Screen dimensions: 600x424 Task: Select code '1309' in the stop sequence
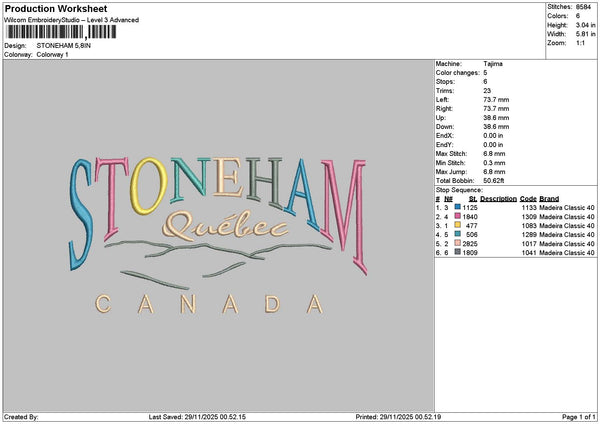tap(529, 217)
